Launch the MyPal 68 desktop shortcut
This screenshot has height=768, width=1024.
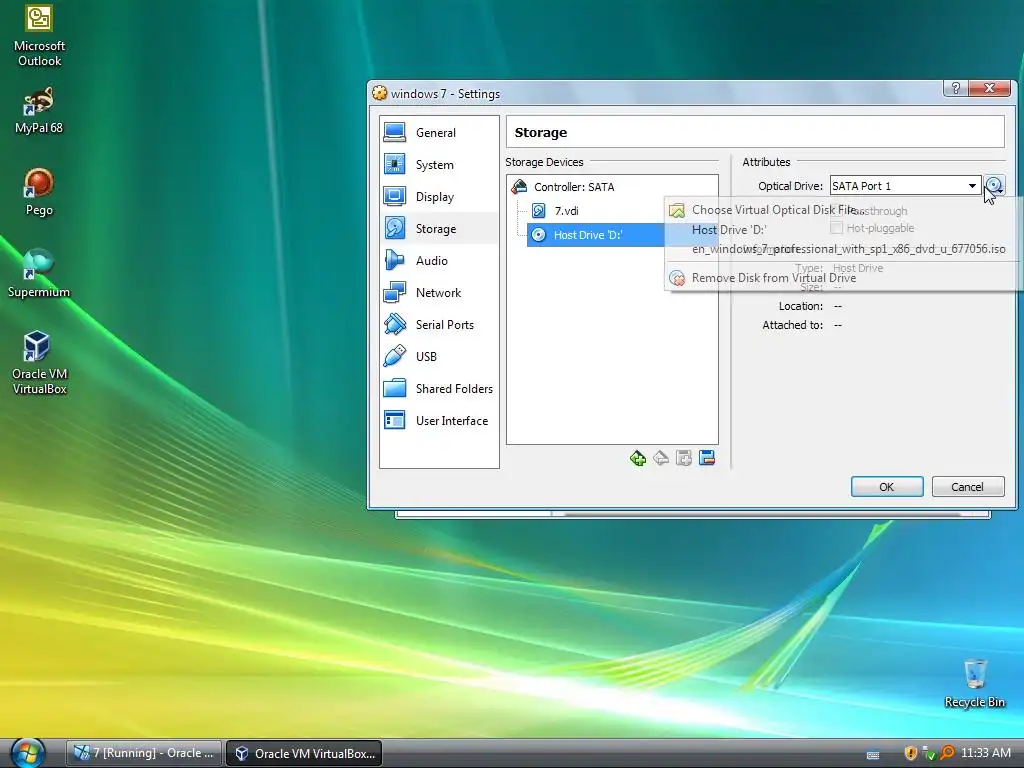pos(39,111)
